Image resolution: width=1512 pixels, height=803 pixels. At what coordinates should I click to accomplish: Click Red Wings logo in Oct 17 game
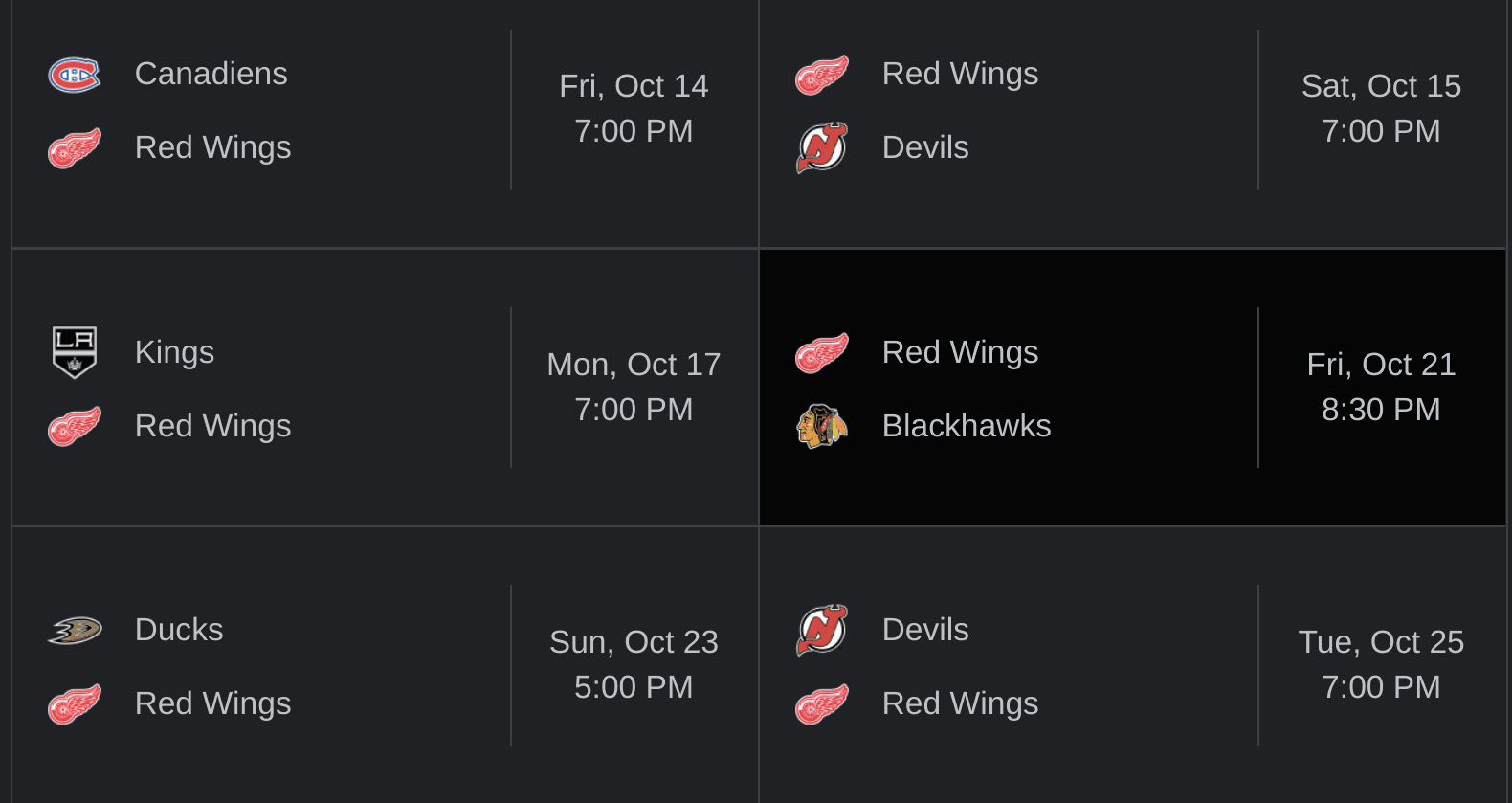75,427
